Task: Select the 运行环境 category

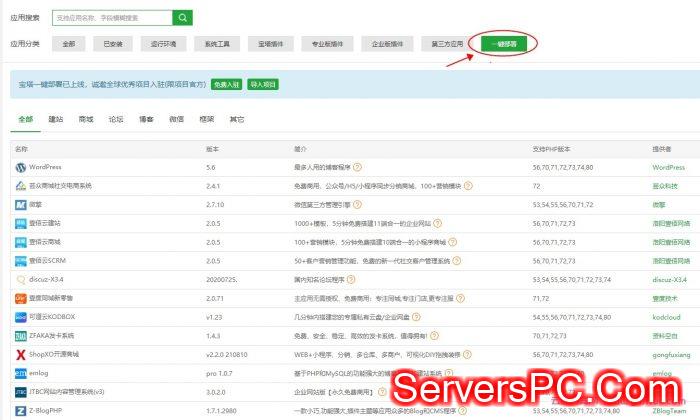Action: pyautogui.click(x=164, y=44)
